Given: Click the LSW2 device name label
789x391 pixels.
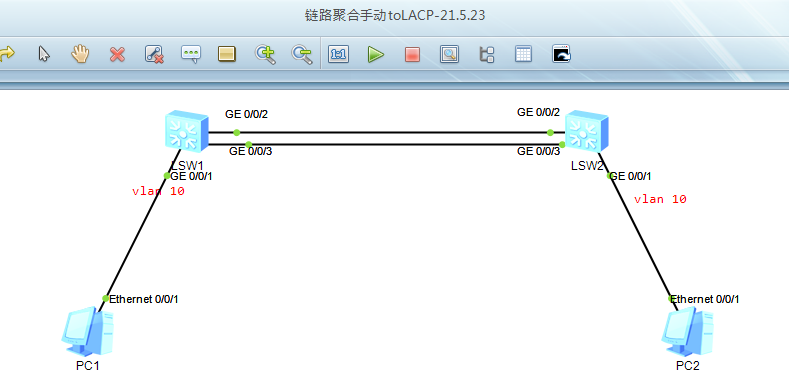Looking at the screenshot, I should [587, 166].
